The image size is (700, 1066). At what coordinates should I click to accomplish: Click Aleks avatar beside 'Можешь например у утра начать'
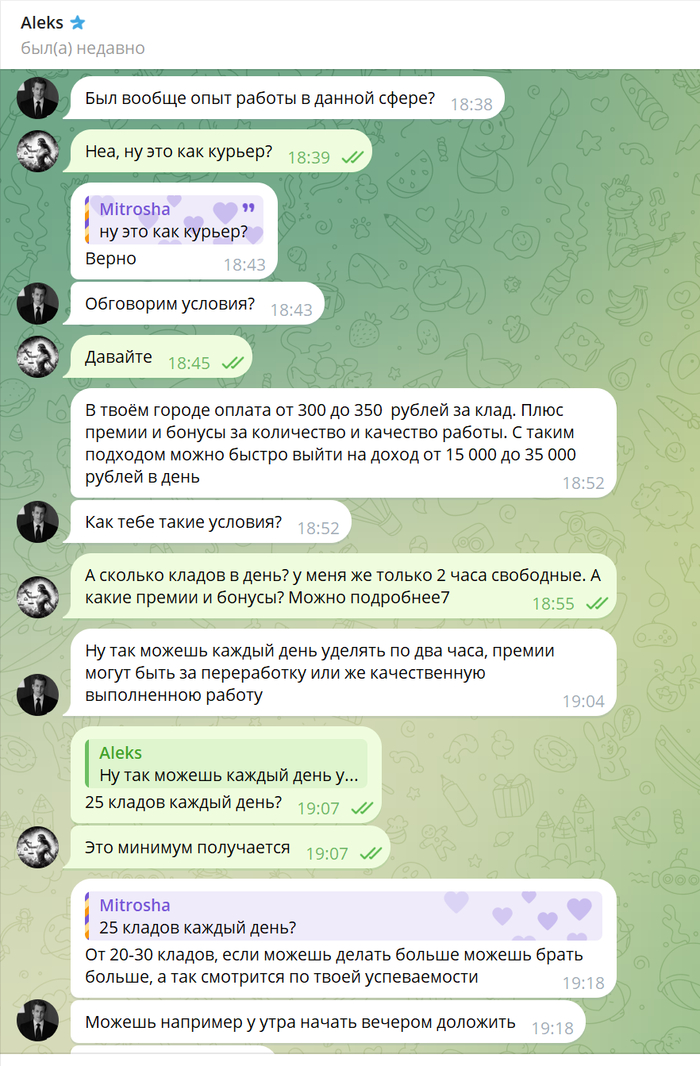[x=37, y=1021]
